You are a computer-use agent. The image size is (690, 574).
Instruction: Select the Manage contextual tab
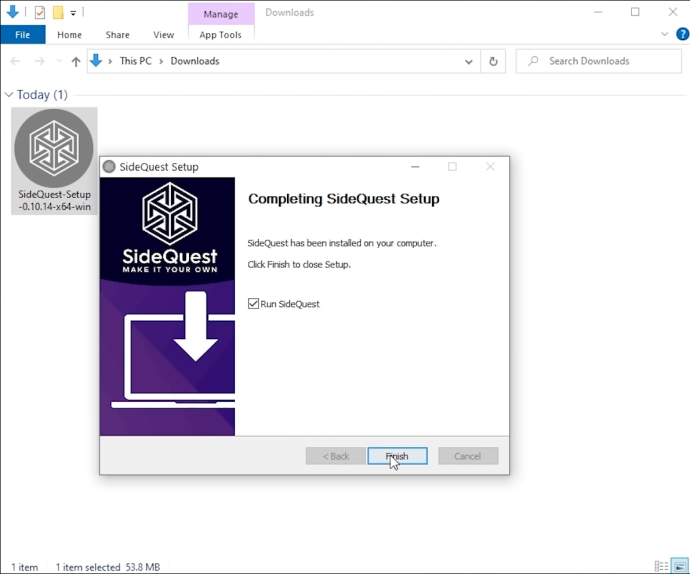click(x=221, y=14)
